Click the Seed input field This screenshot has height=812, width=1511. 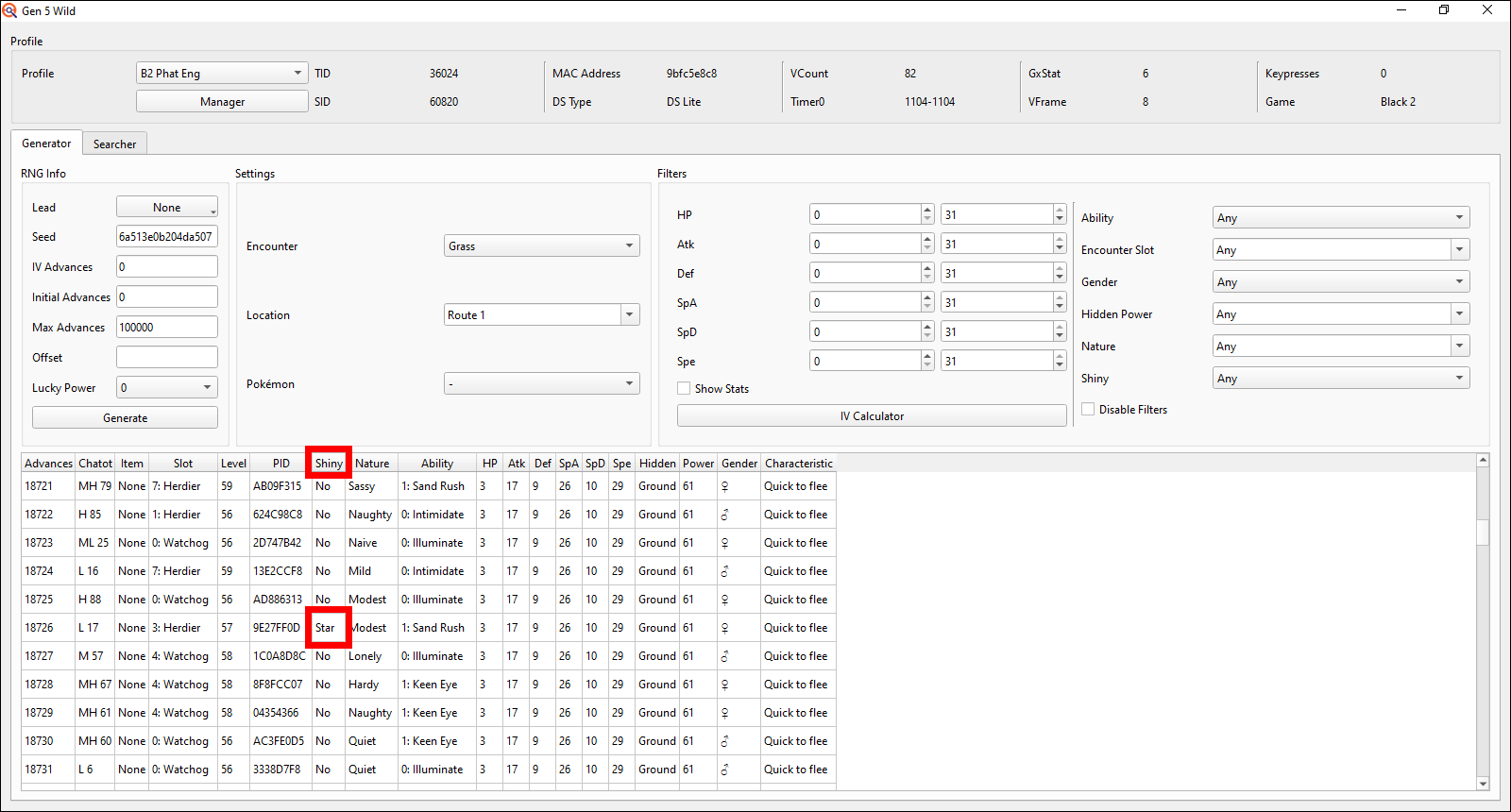166,237
